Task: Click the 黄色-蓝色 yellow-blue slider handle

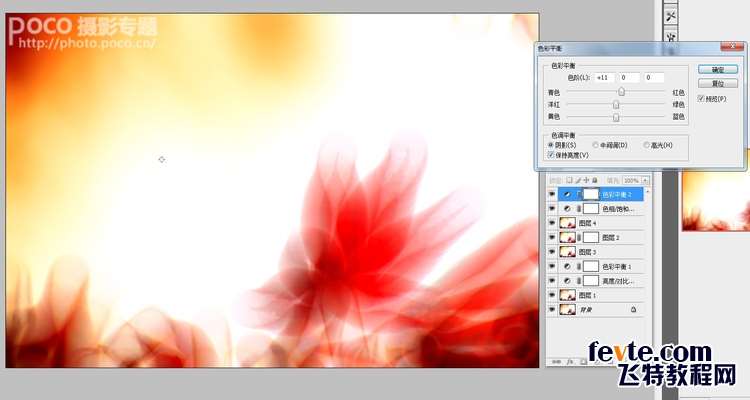Action: [x=616, y=116]
